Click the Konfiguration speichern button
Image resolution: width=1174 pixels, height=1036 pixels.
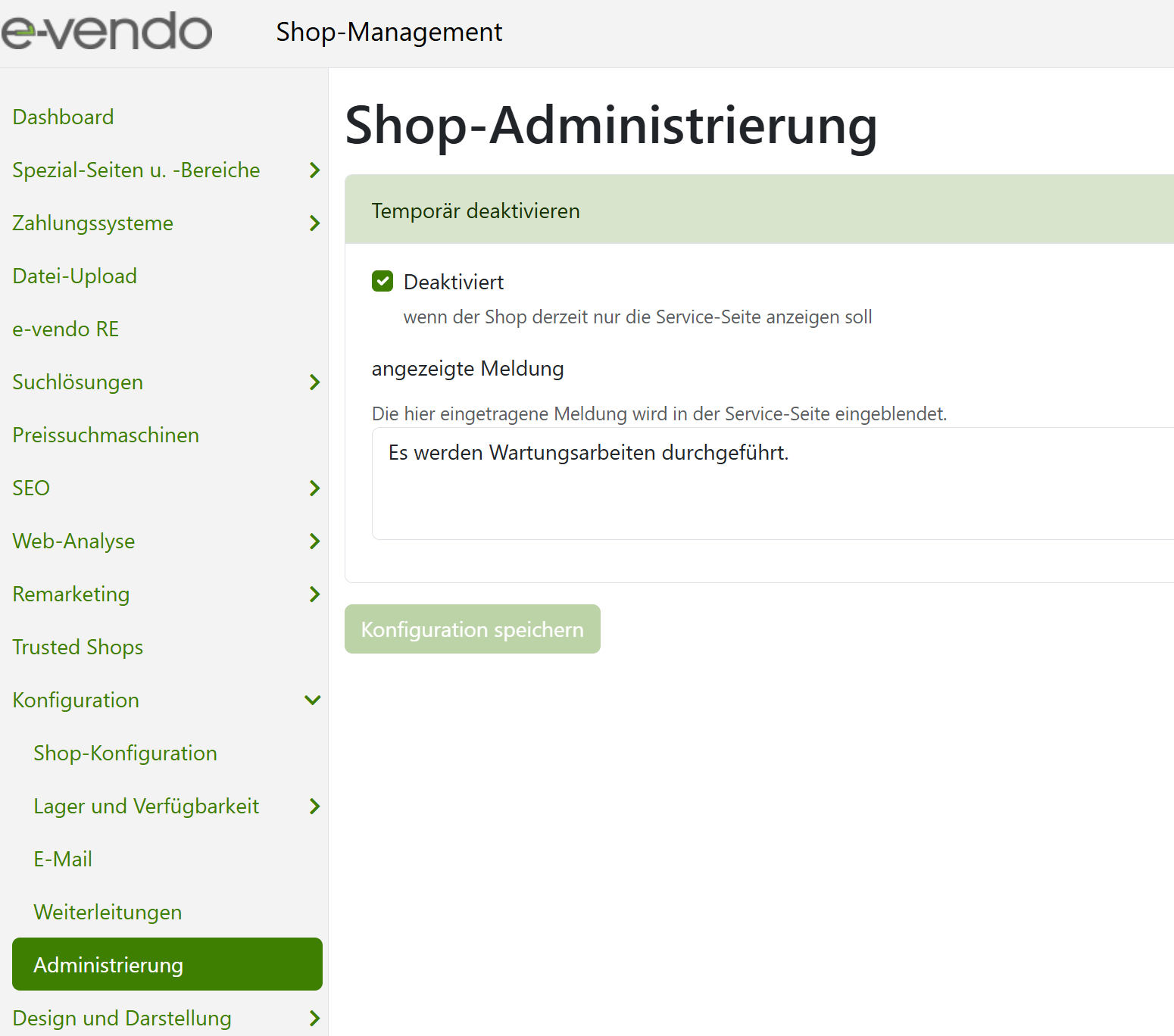[x=473, y=629]
